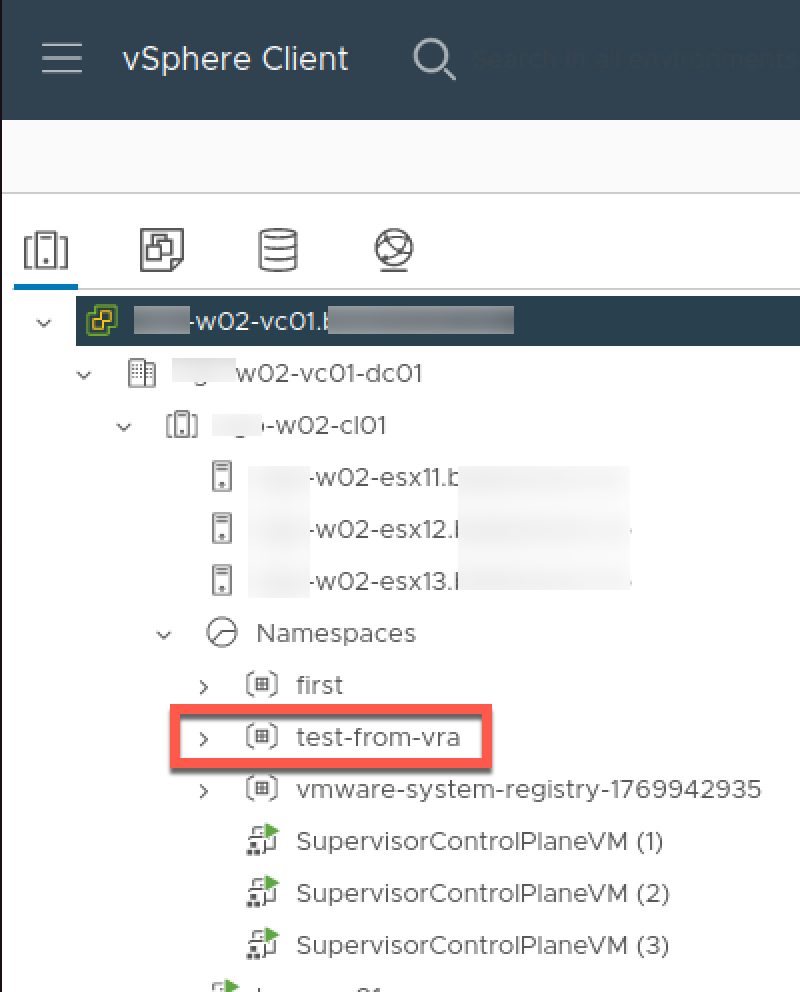Click the VM icon for SupervisorControlPlaneVM (3)
800x992 pixels.
(x=262, y=943)
